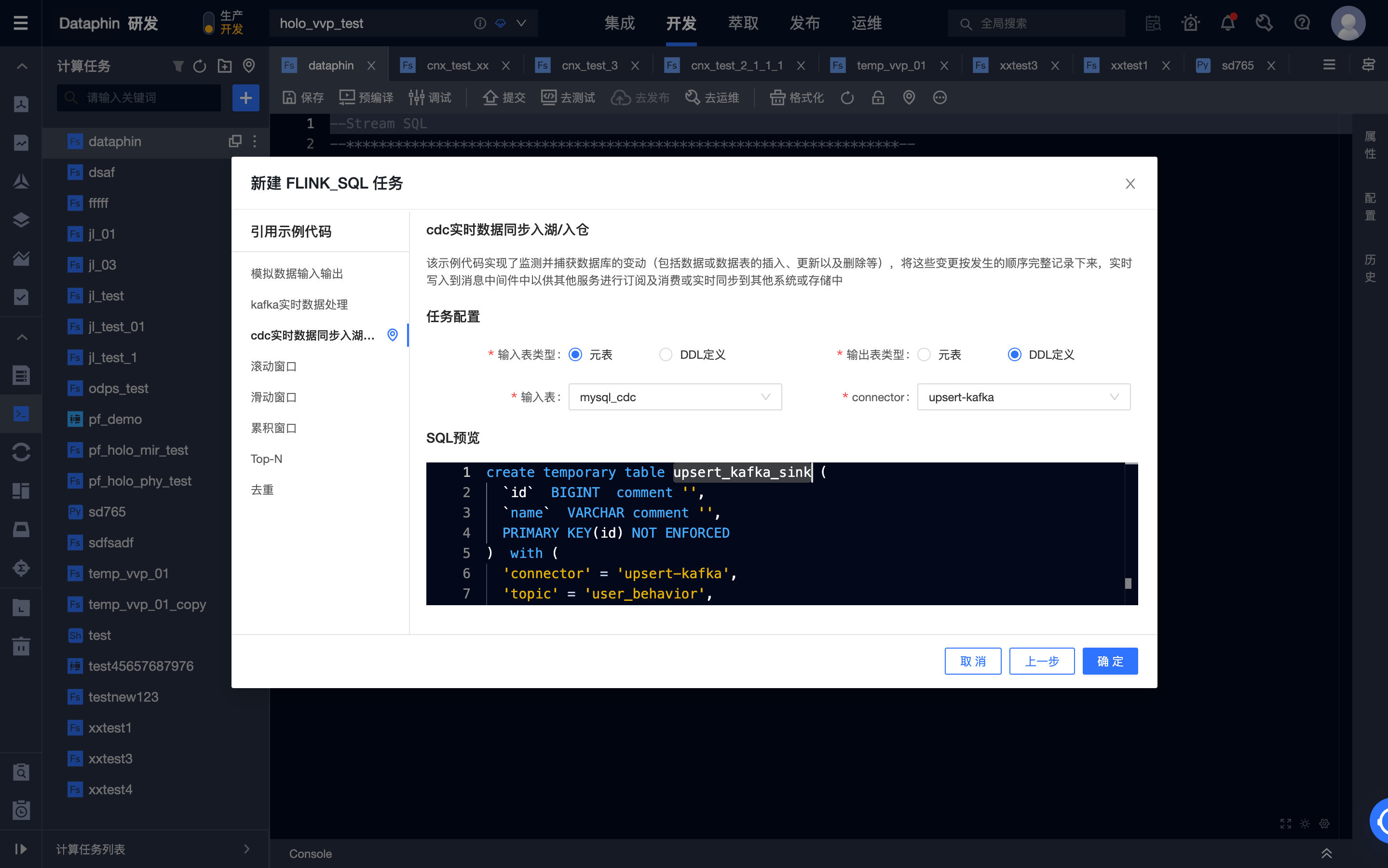Click the 取消 cancel button
The height and width of the screenshot is (868, 1388).
972,661
